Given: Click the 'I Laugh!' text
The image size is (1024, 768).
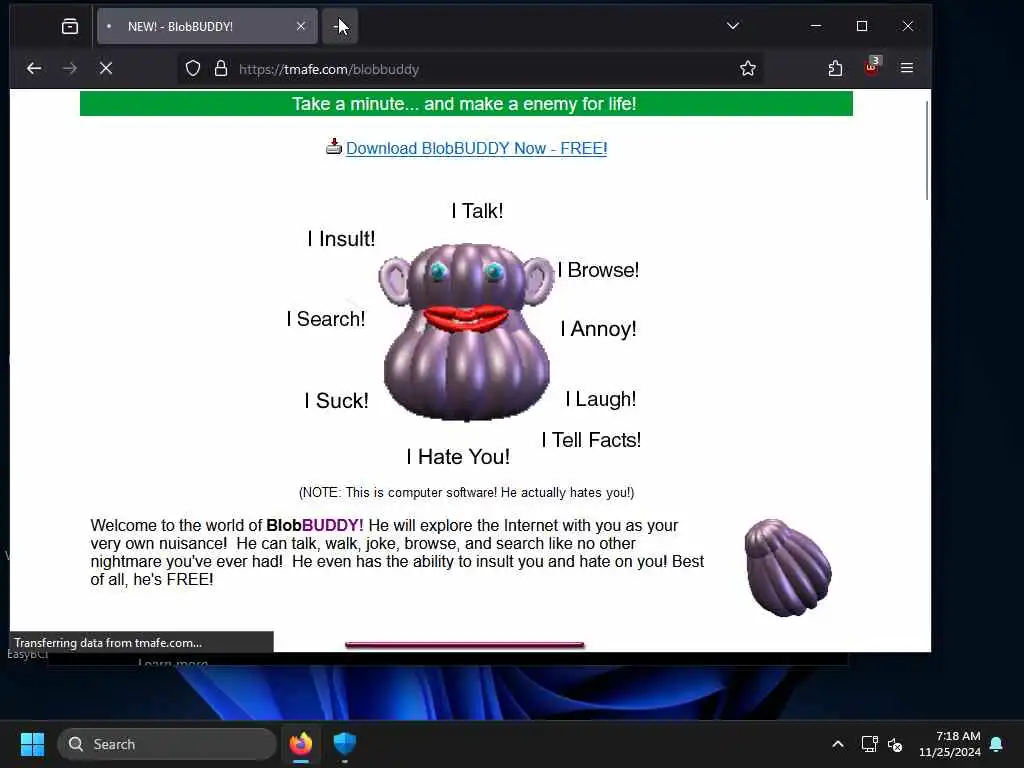Looking at the screenshot, I should (x=601, y=399).
